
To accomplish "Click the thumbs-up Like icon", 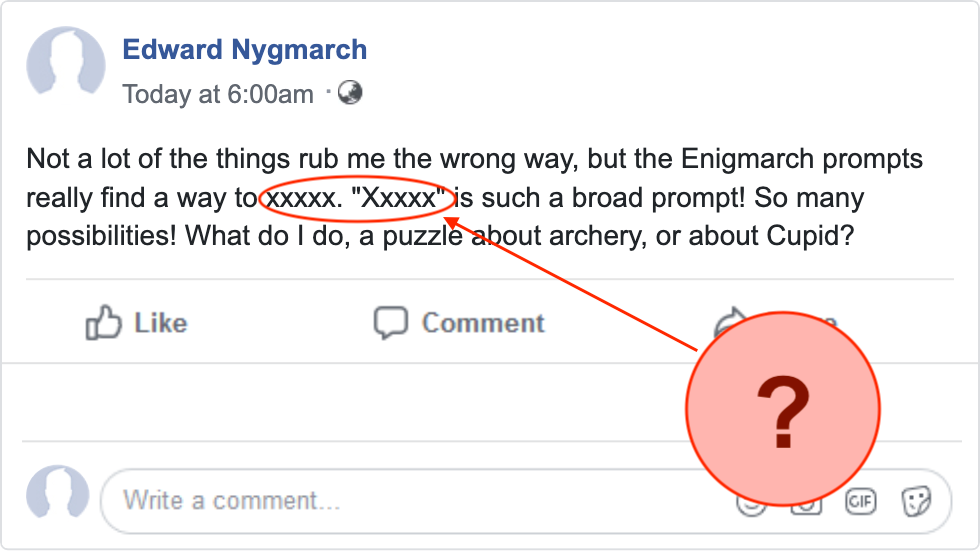I will tap(103, 323).
